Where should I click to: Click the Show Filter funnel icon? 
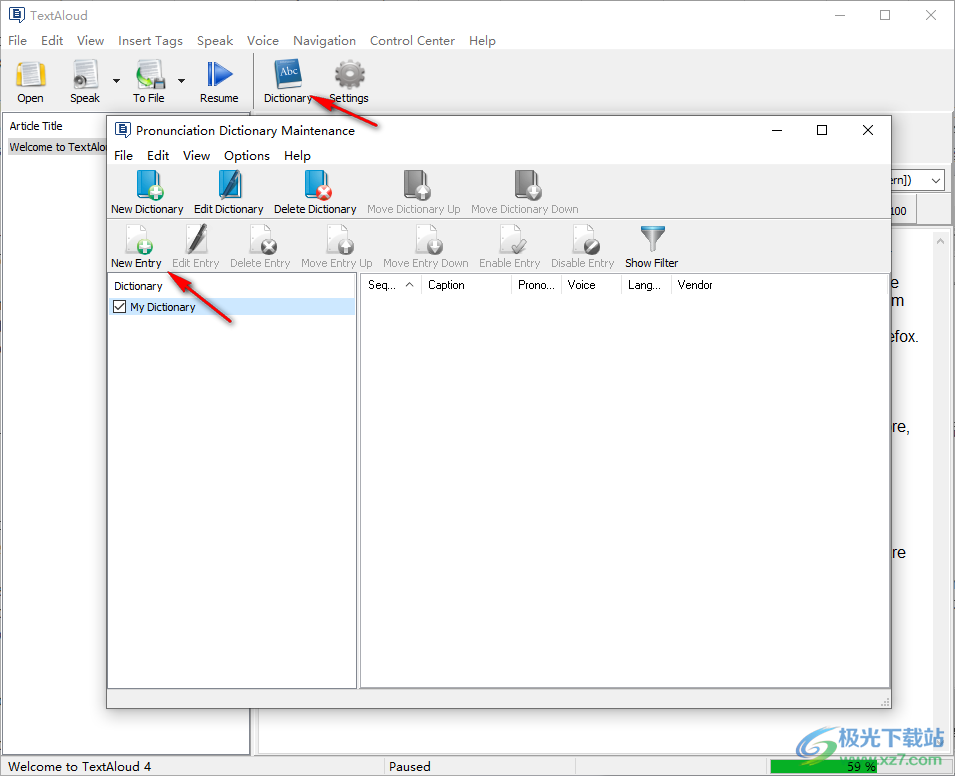coord(652,239)
